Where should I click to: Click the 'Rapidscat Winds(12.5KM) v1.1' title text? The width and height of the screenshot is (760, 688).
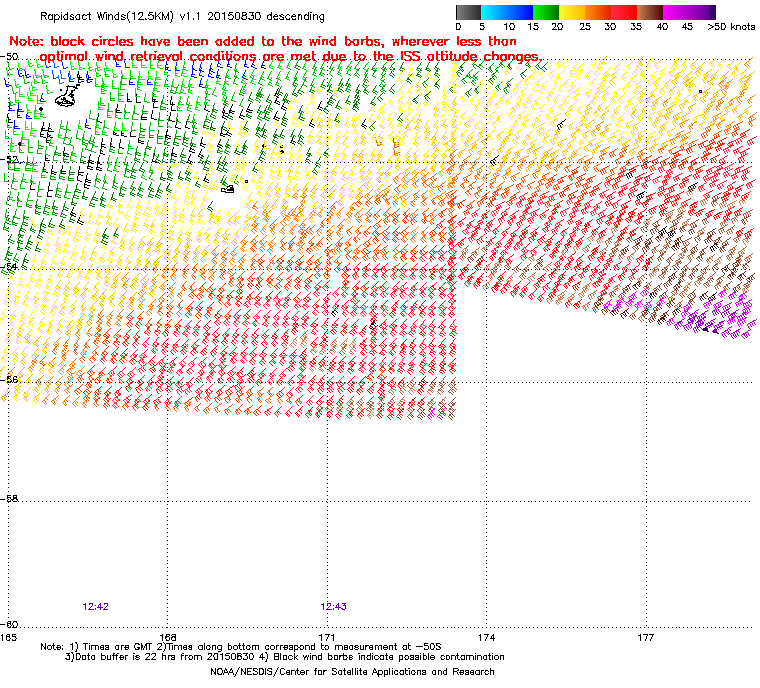(122, 16)
